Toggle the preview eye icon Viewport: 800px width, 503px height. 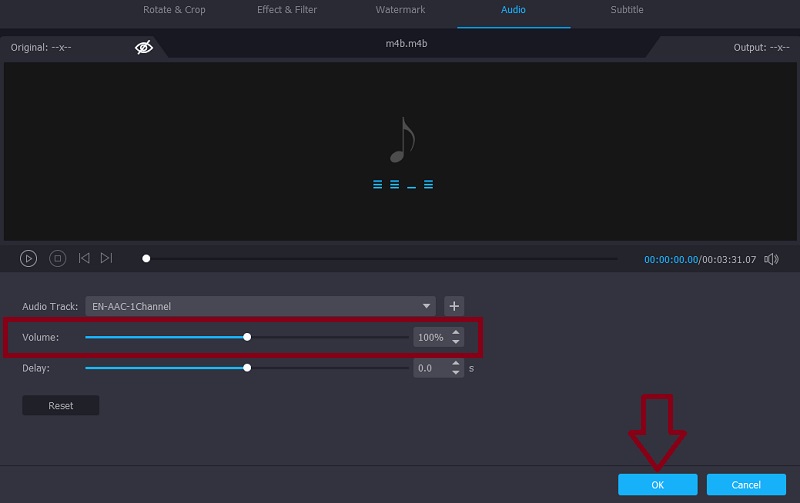point(144,47)
